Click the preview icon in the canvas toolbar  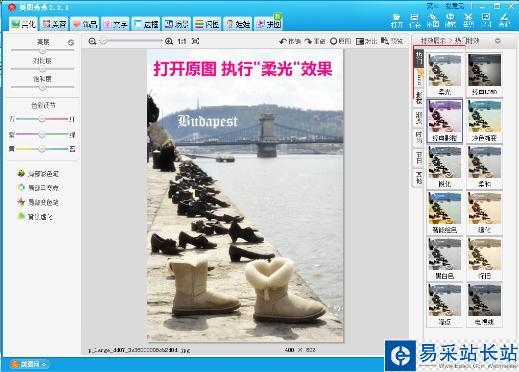click(x=392, y=41)
